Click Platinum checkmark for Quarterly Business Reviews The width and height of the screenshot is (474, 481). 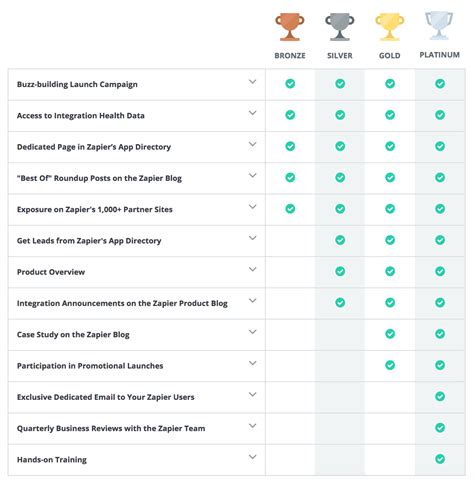tap(440, 428)
